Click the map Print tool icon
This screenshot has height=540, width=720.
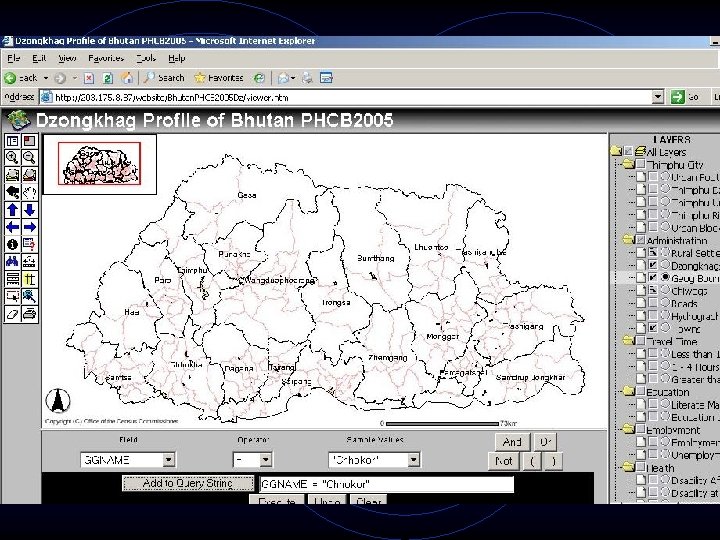pos(30,314)
